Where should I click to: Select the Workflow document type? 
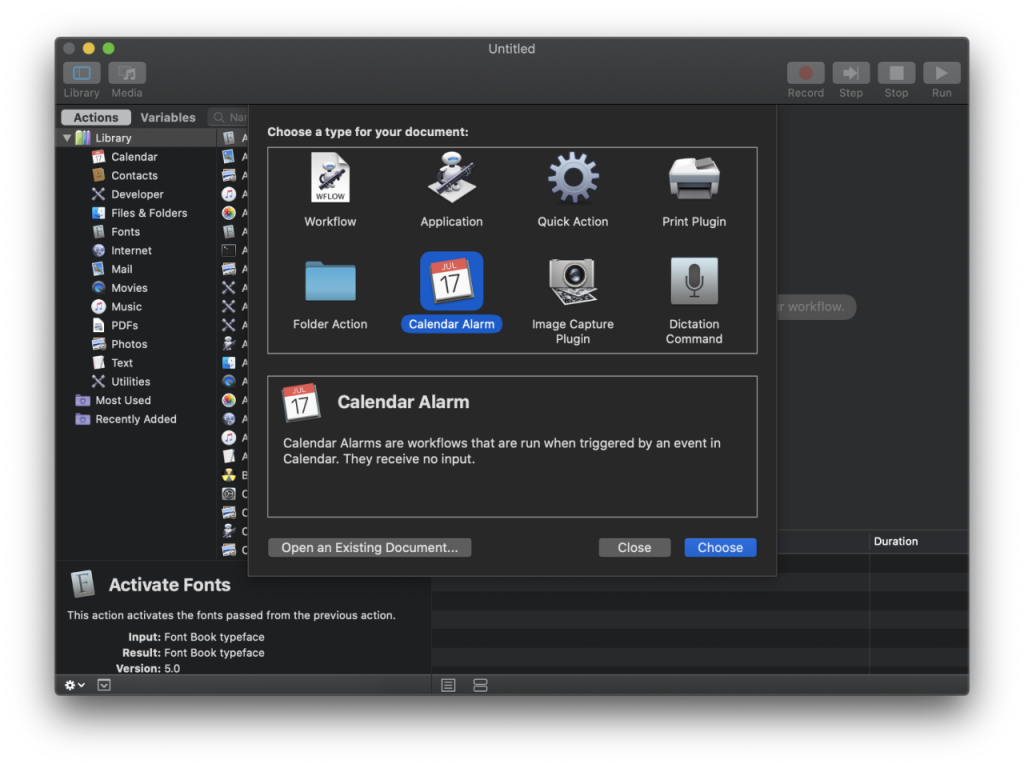[x=330, y=190]
